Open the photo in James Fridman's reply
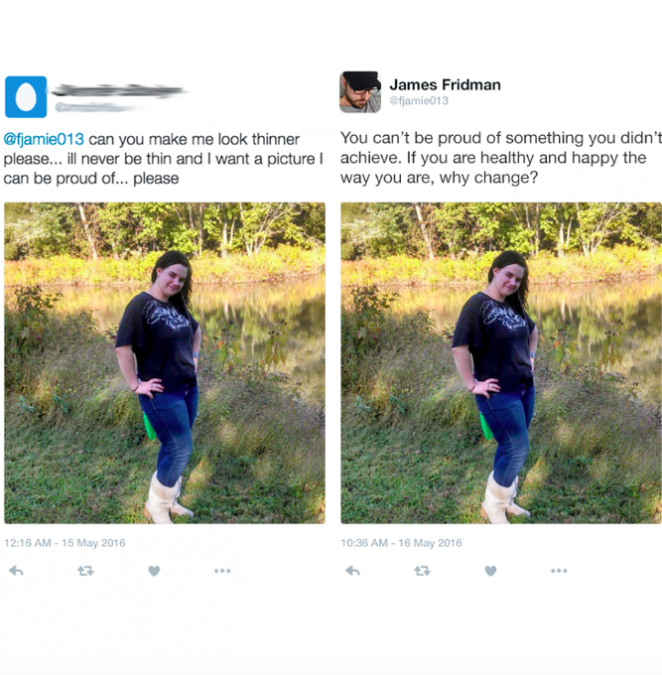Image resolution: width=662 pixels, height=675 pixels. point(501,363)
